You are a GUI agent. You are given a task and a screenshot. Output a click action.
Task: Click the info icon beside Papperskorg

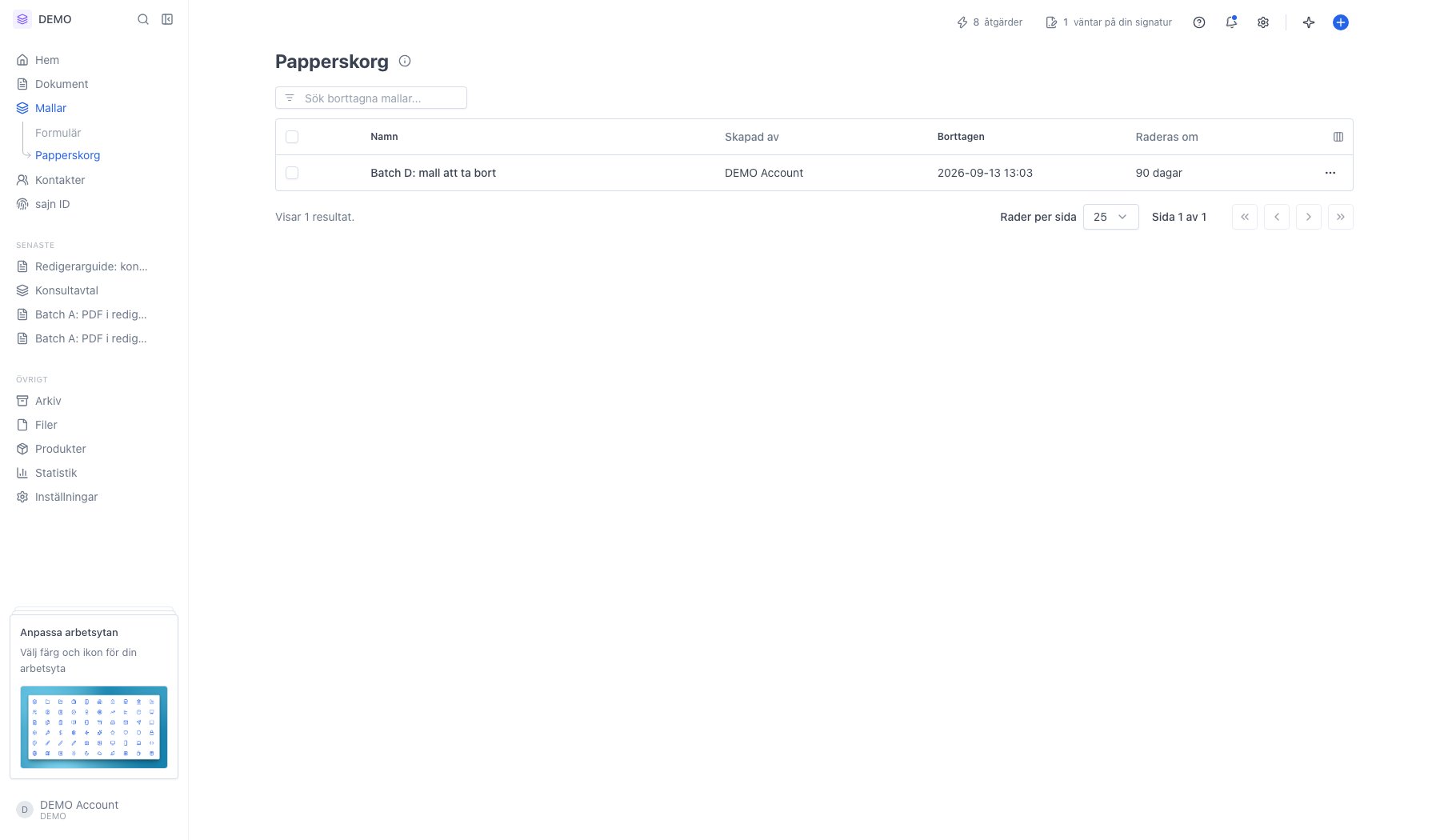(x=405, y=61)
